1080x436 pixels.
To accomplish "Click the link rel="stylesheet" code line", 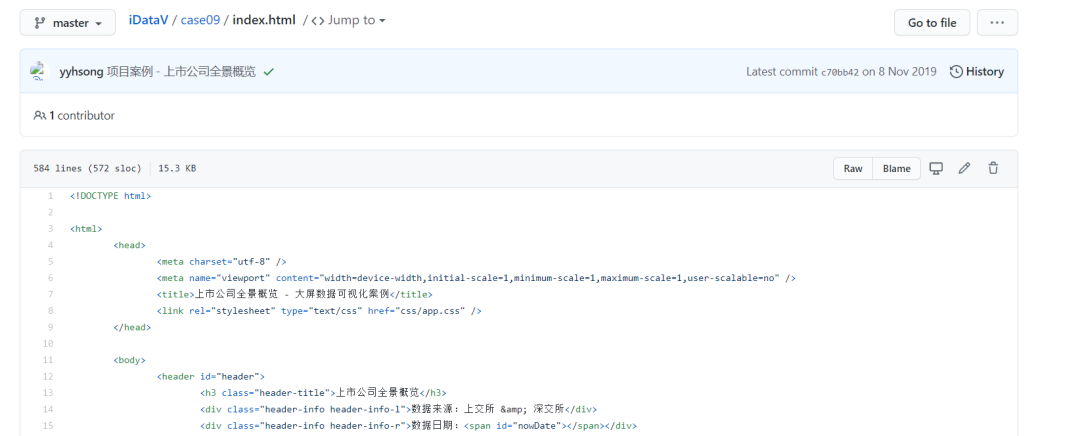I will 319,311.
